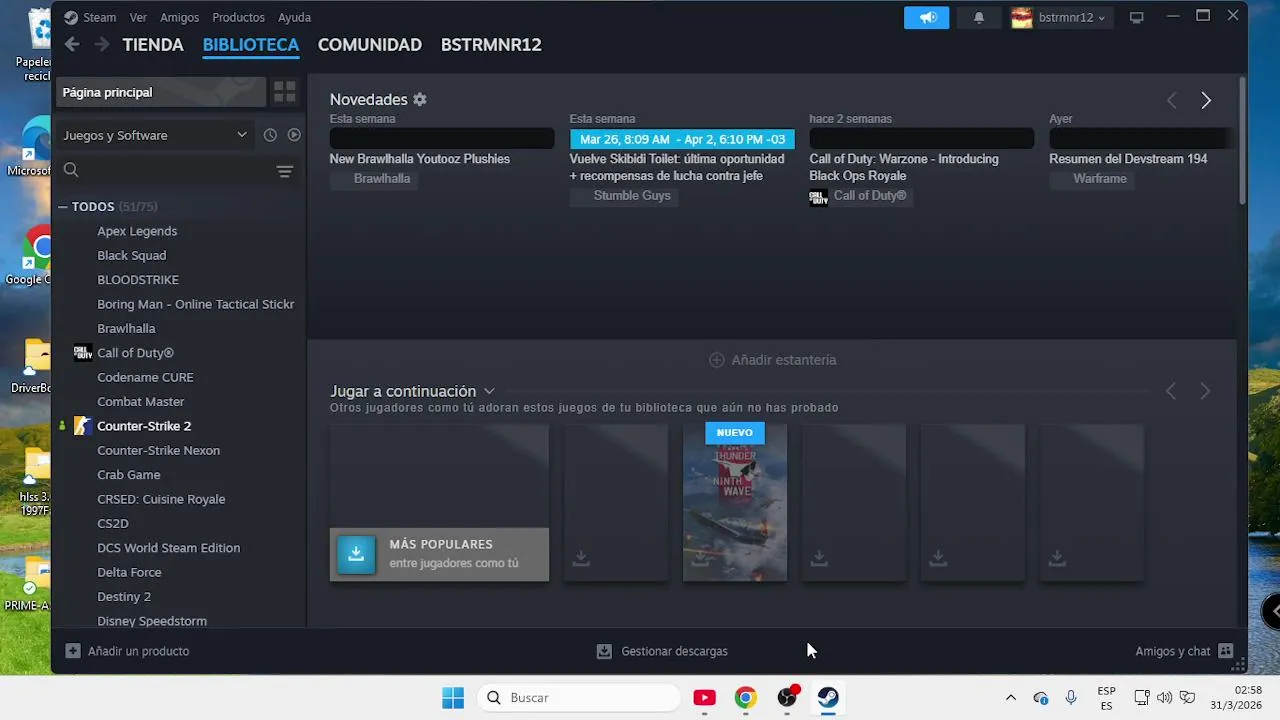Show previous Novedades items arrow
Image resolution: width=1280 pixels, height=720 pixels.
pos(1172,100)
